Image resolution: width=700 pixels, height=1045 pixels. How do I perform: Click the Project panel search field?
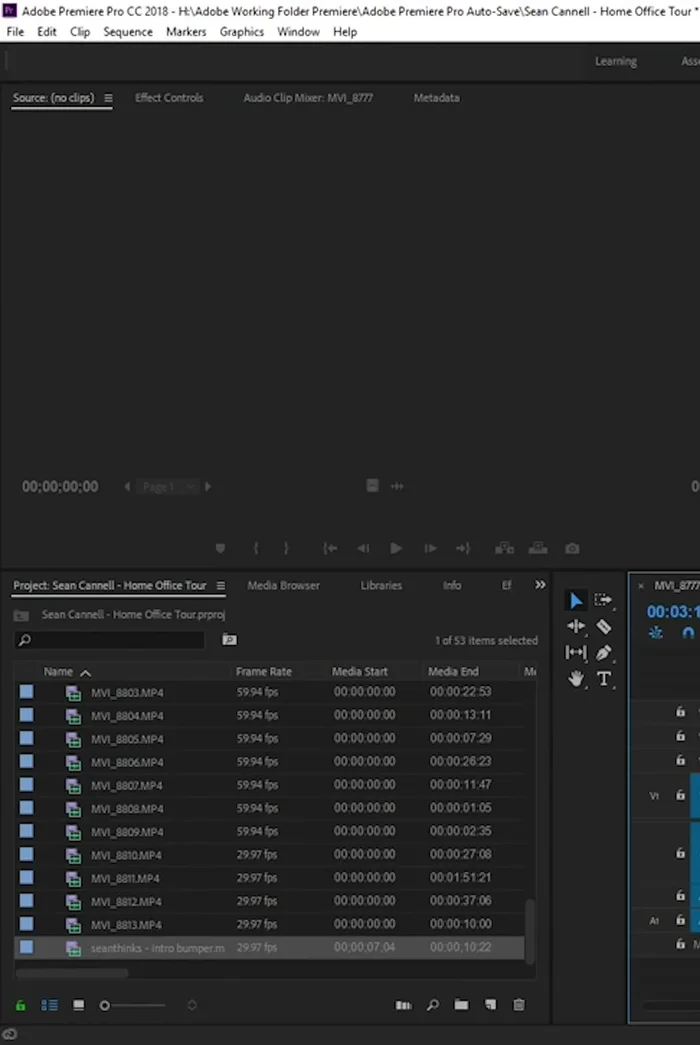click(x=110, y=640)
